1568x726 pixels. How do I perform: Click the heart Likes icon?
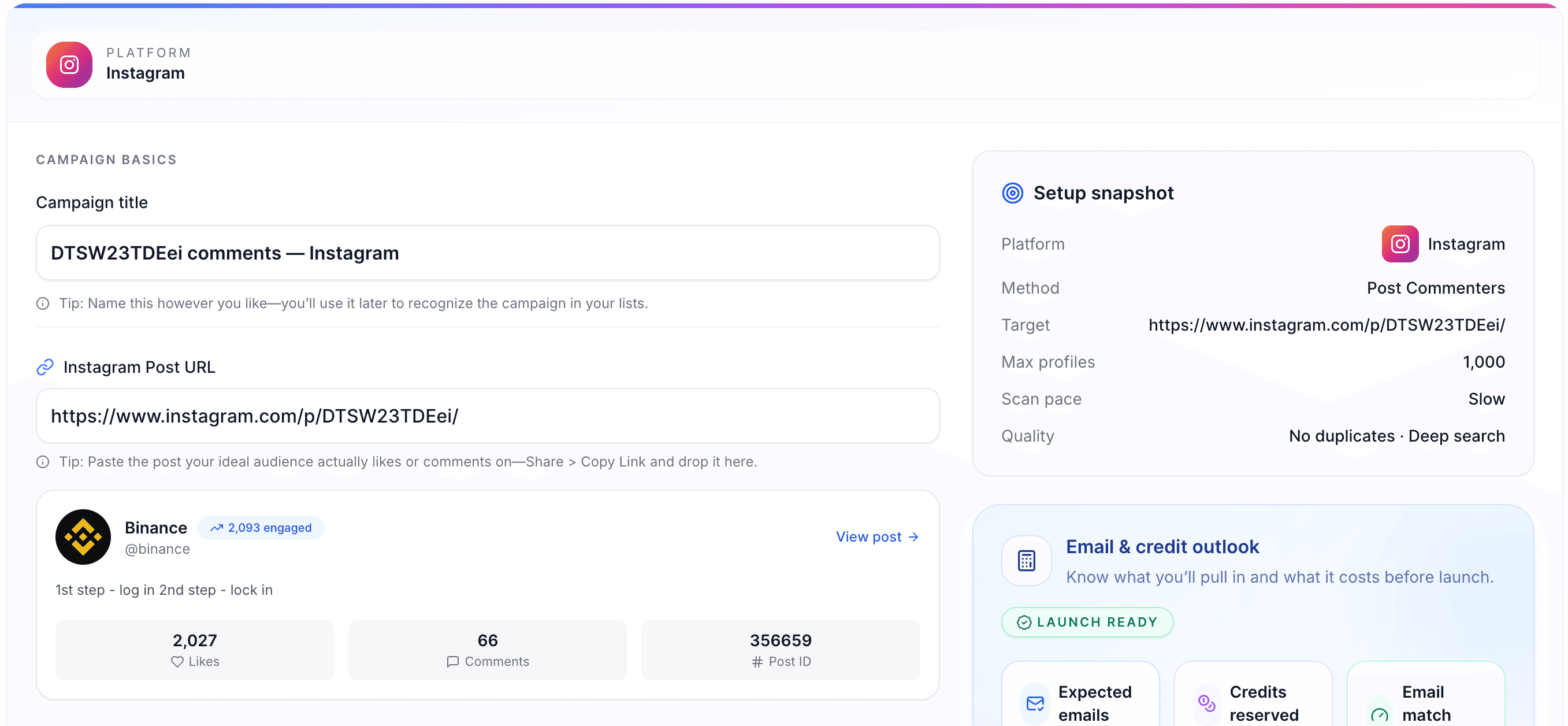pos(177,661)
